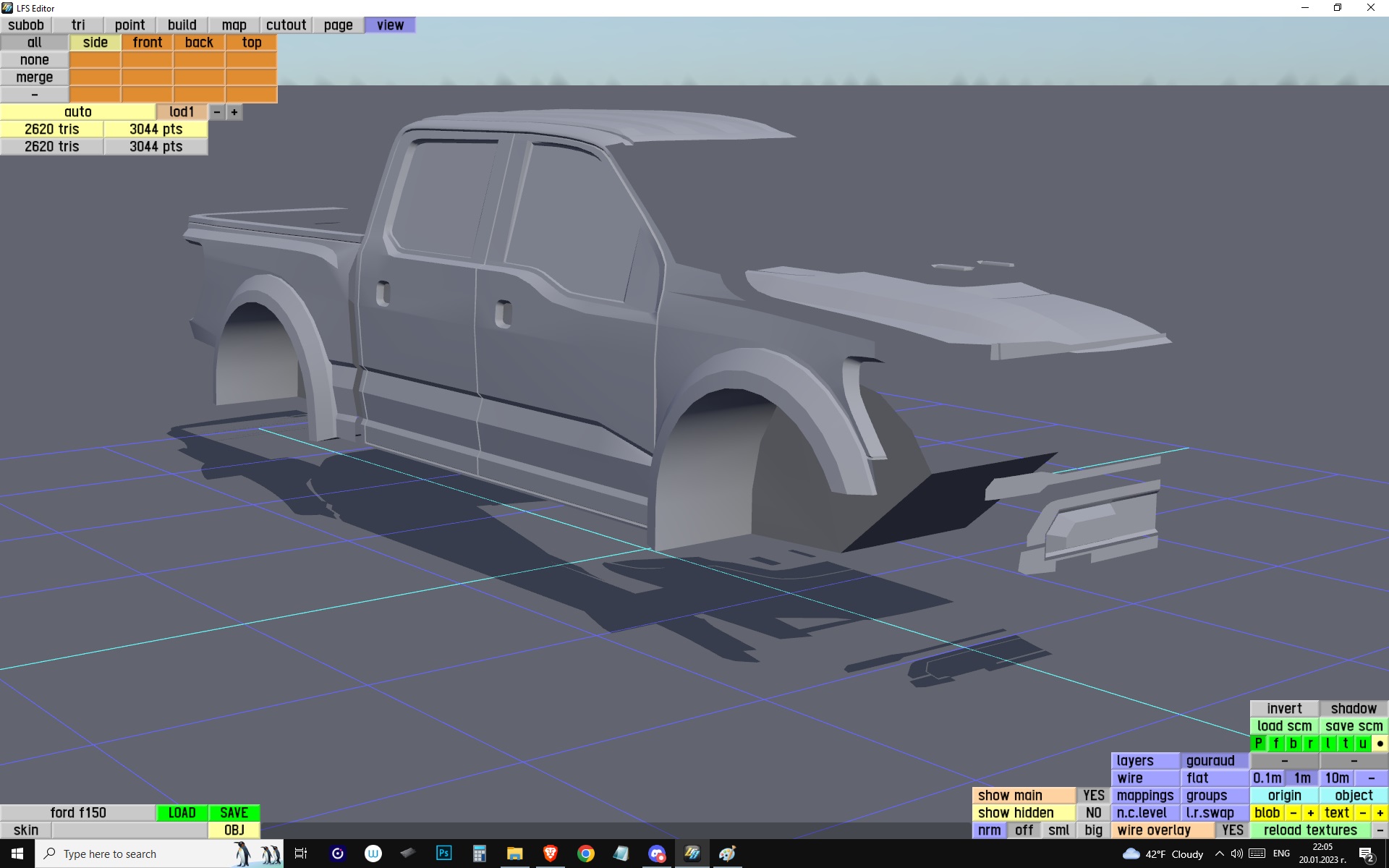Click the reload textures button

tap(1310, 830)
